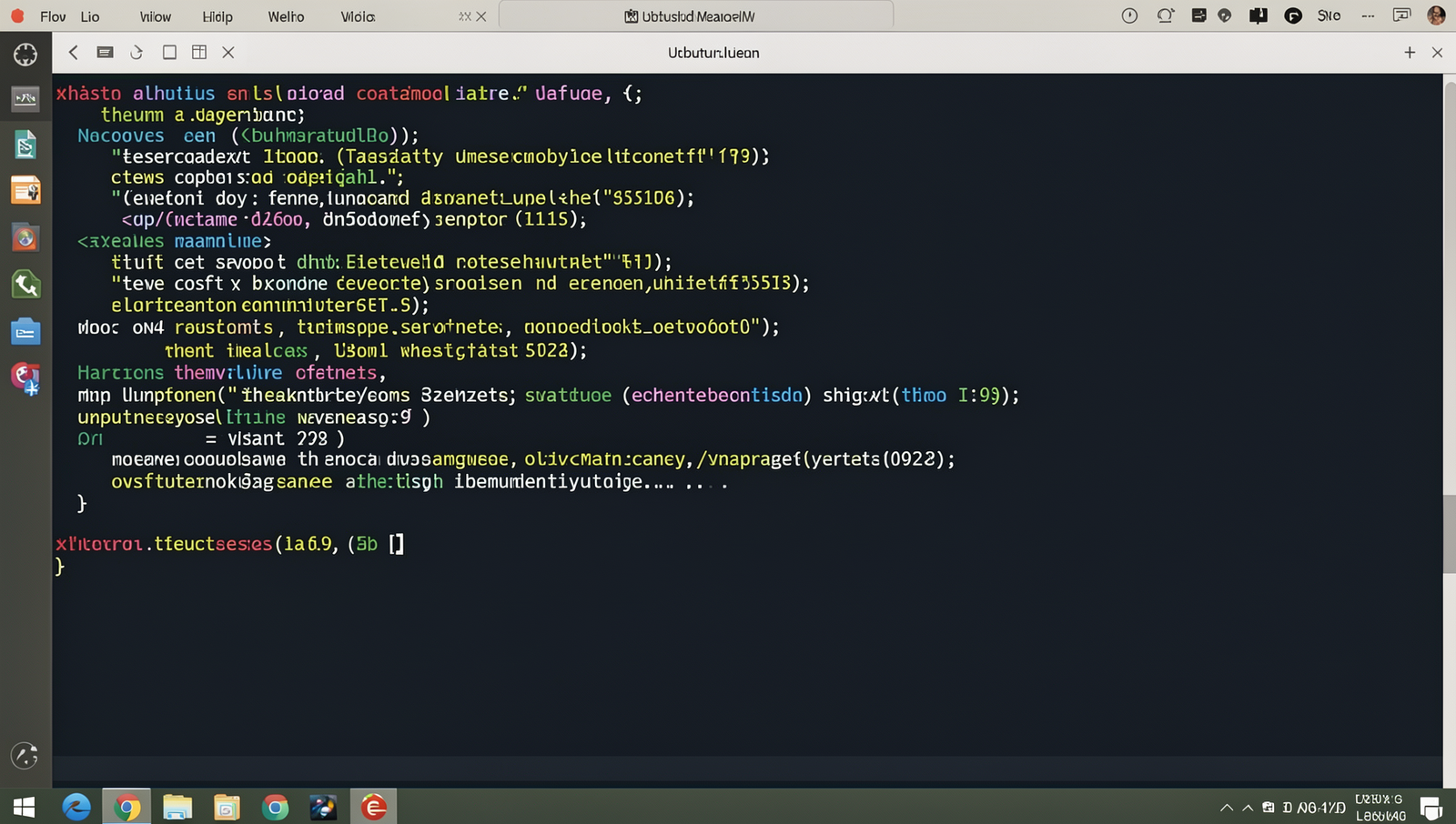Click the red apple logo in menu bar
This screenshot has width=1456, height=824.
(x=17, y=15)
